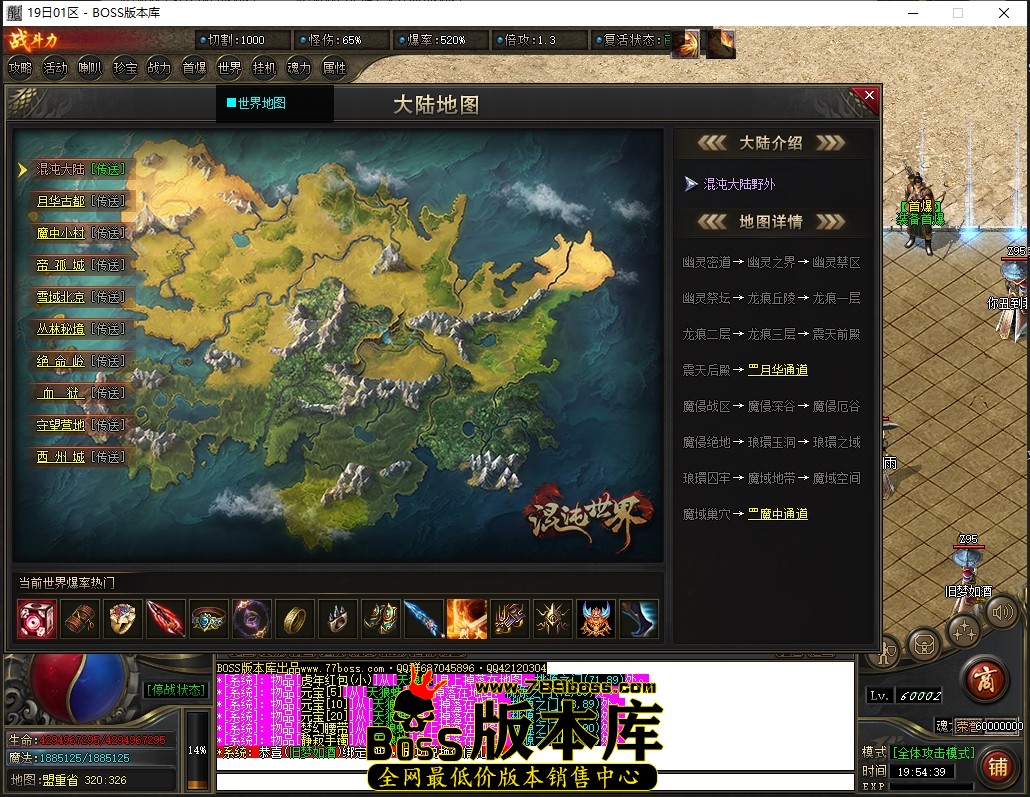Select the blue boots drop item
Viewport: 1030px width, 797px height.
[638, 619]
